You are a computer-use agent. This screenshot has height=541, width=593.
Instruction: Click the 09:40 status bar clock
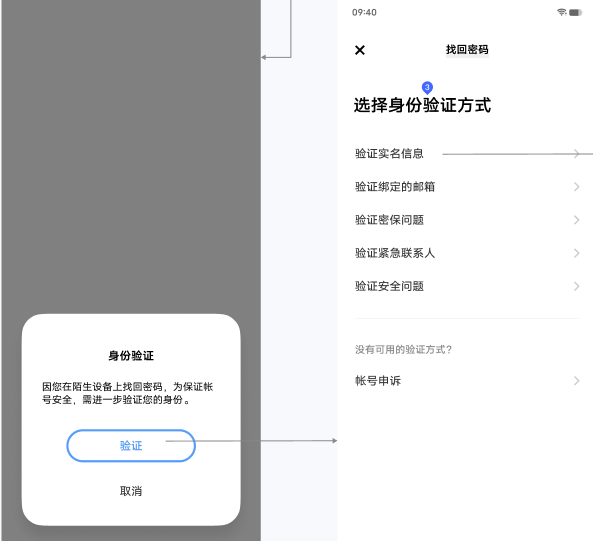pyautogui.click(x=364, y=12)
